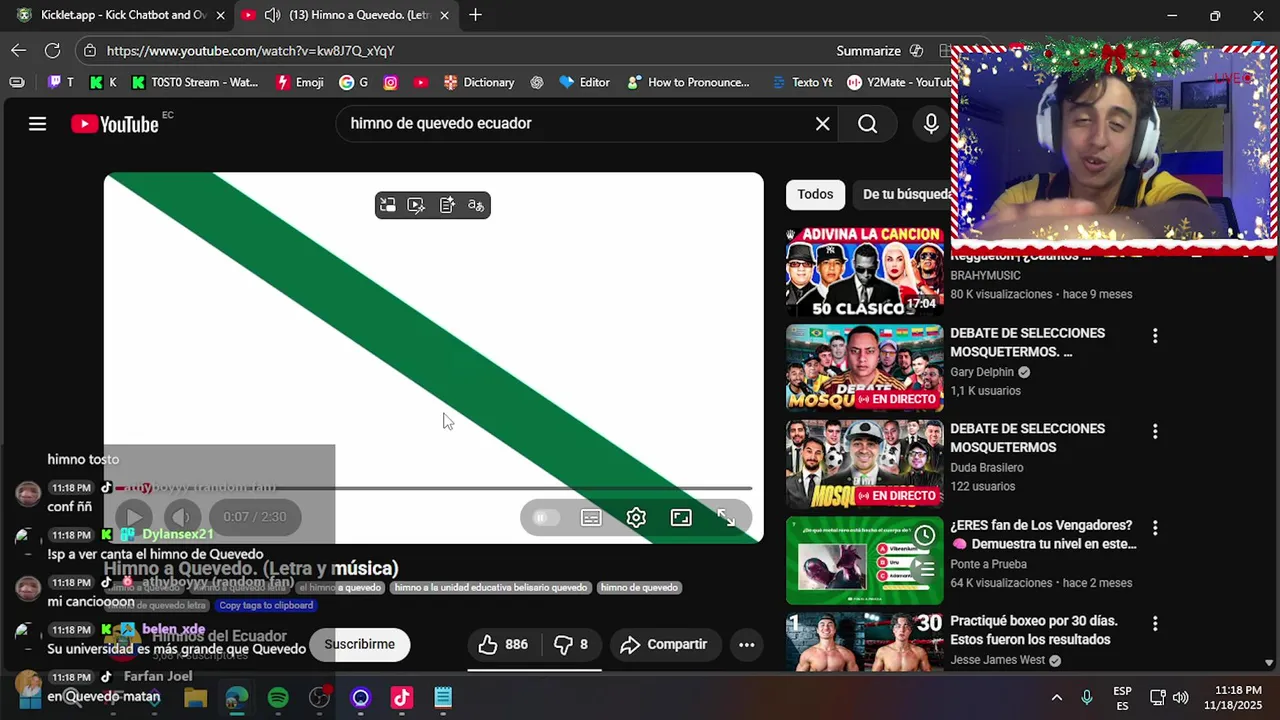
Task: Seek in the video progress bar
Action: click(433, 488)
